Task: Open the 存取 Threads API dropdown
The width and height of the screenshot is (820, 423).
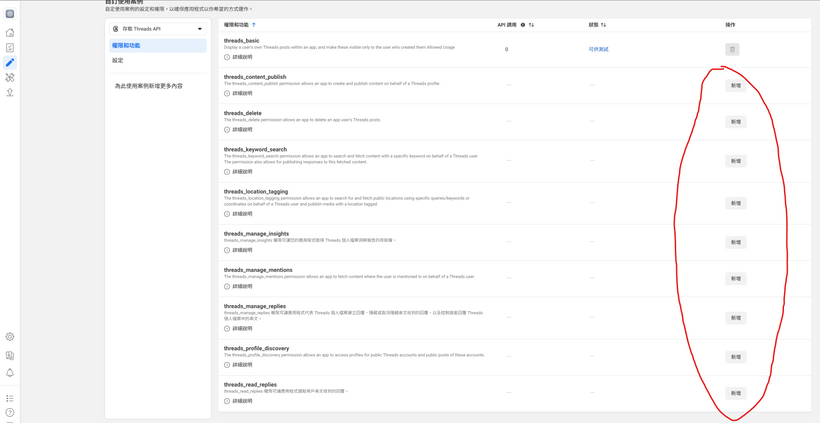Action: [158, 29]
